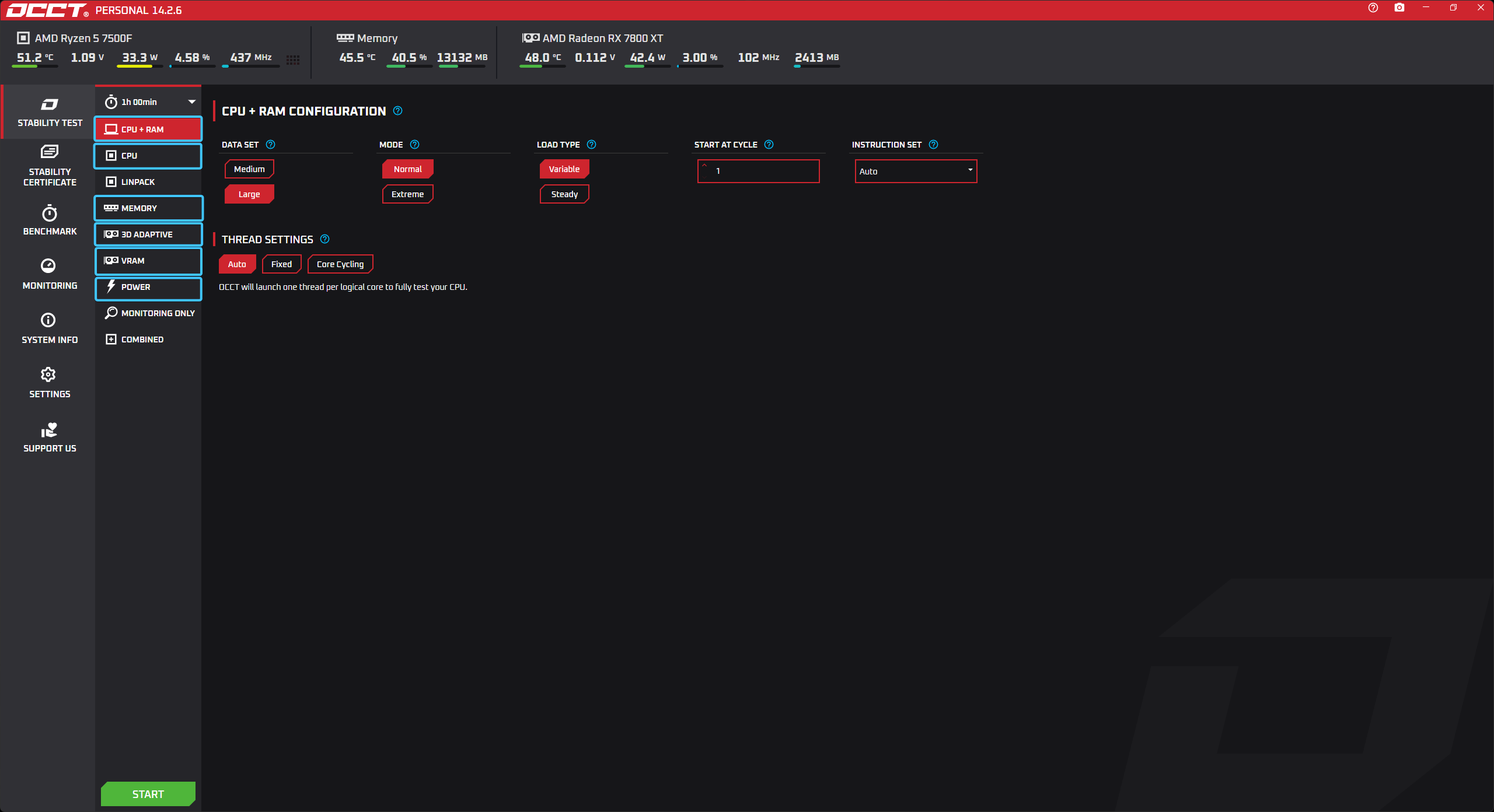Open System Info section
The width and height of the screenshot is (1494, 812).
tap(50, 328)
